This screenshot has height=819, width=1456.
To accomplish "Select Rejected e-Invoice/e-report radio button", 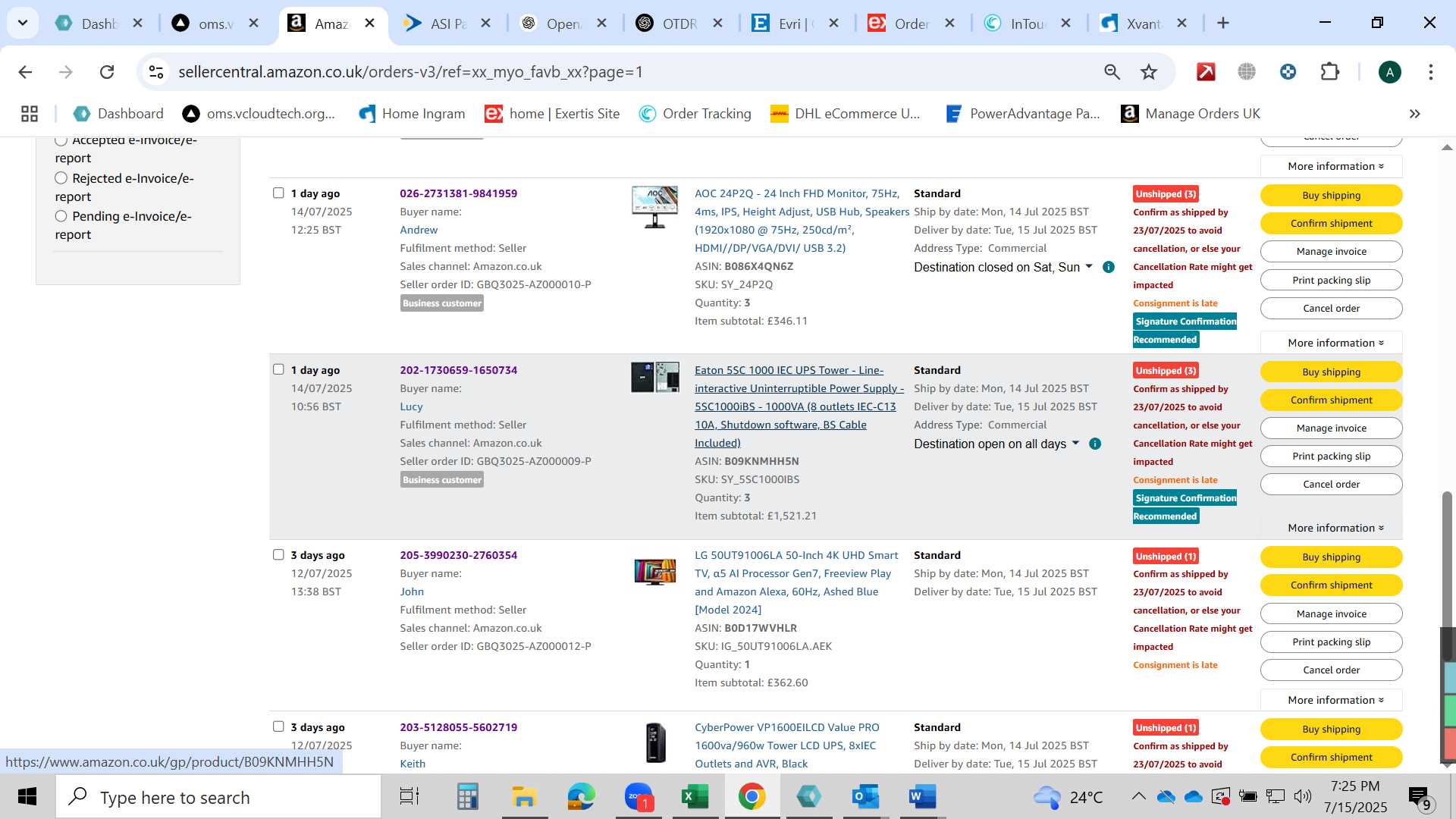I will click(x=61, y=177).
